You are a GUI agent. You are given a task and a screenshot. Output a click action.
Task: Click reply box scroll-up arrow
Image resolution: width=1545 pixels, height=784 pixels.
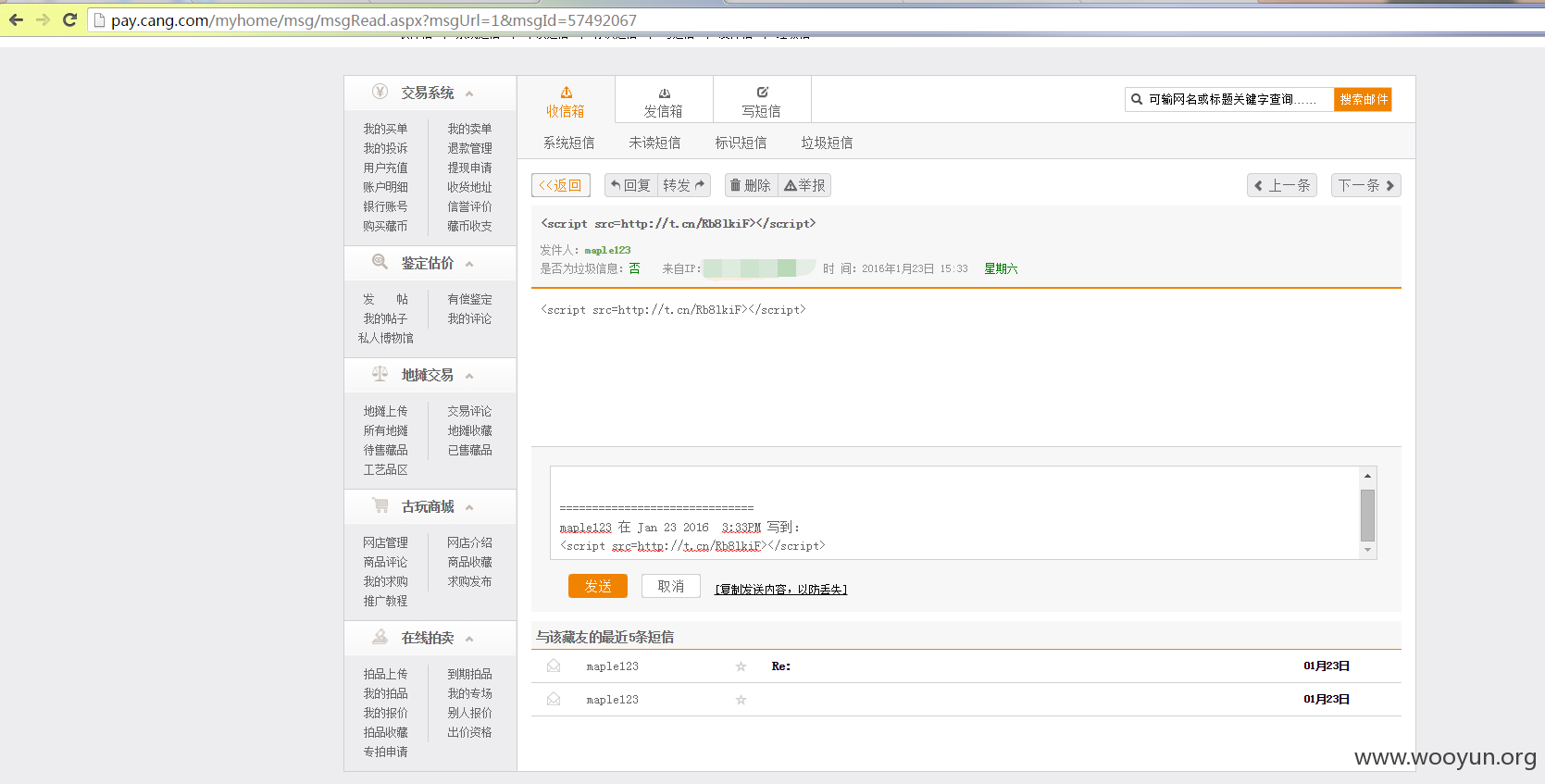coord(1367,476)
